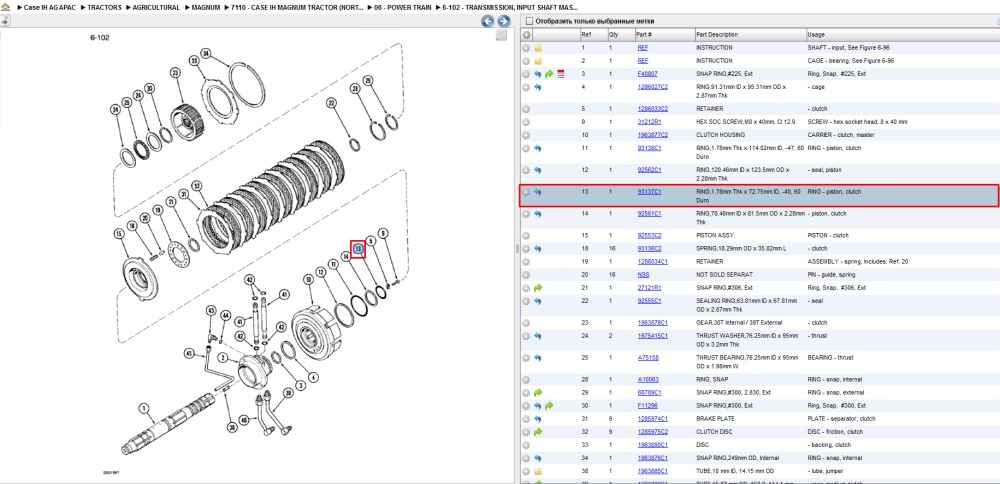Toggle the select-all circle in table header
This screenshot has height=484, width=1000.
click(x=526, y=34)
